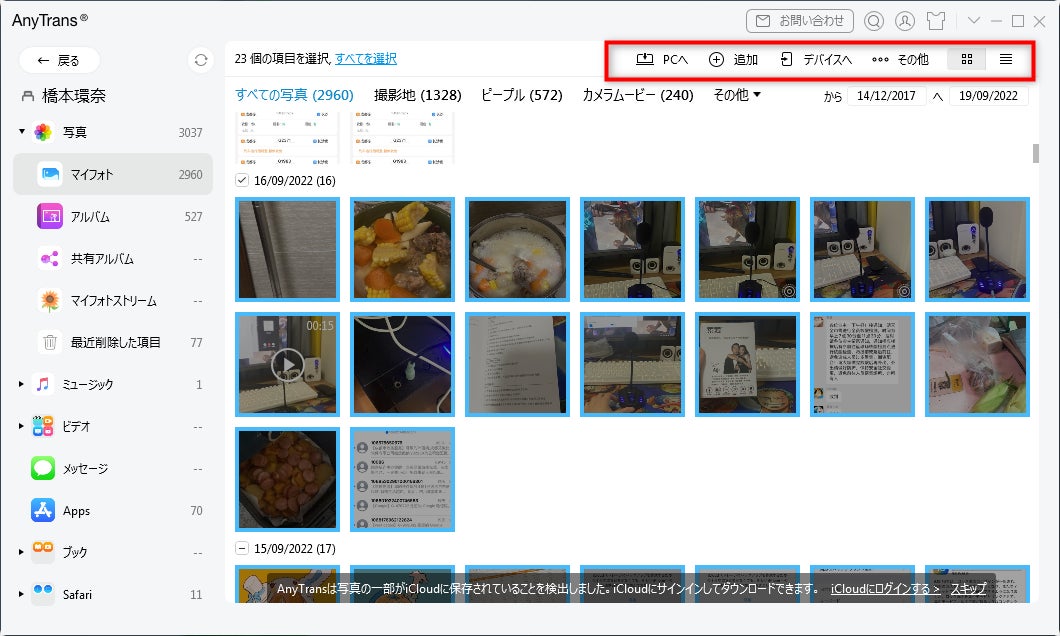Click the PCへ export icon button
1060x636 pixels.
(x=644, y=59)
